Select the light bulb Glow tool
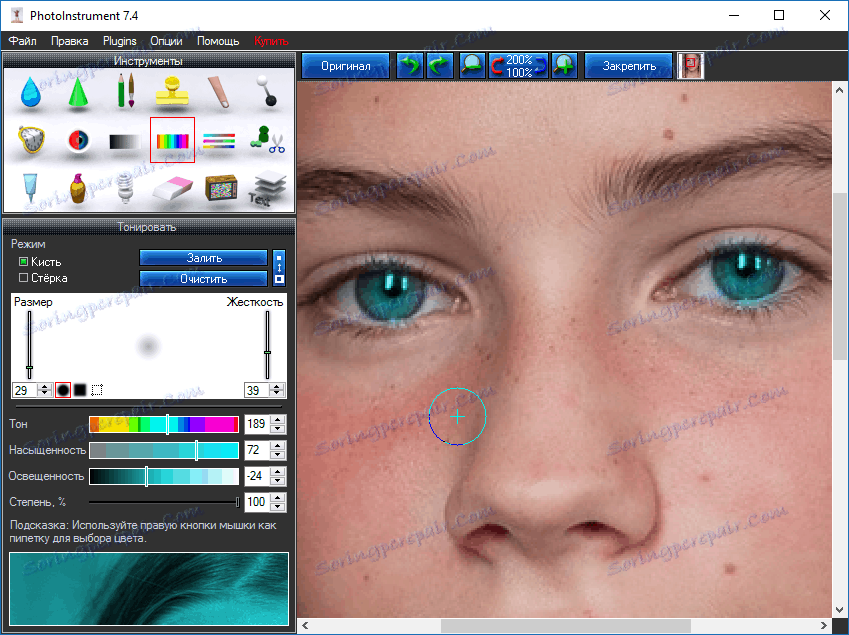Viewport: 849px width, 635px height. (125, 188)
